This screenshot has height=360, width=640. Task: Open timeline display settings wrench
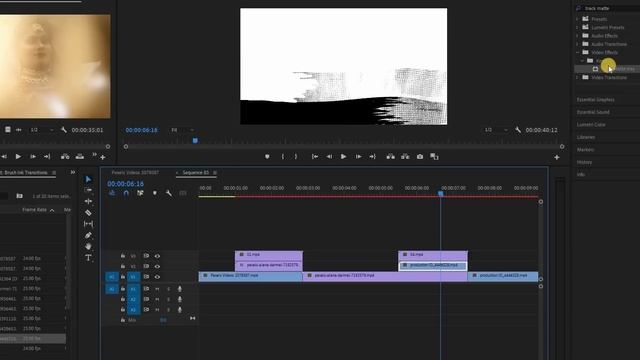coord(169,193)
